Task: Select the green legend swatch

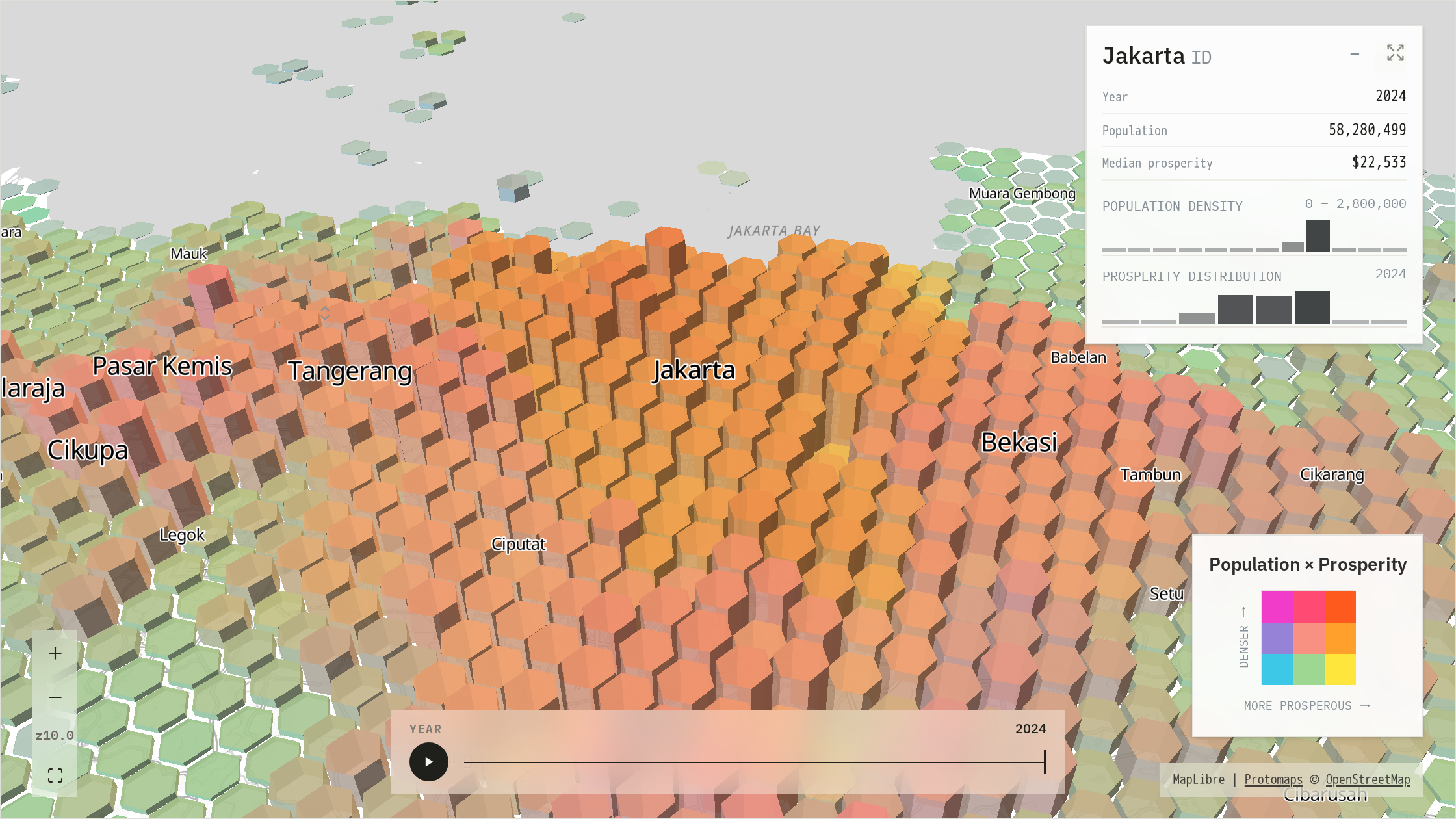Action: point(1309,669)
